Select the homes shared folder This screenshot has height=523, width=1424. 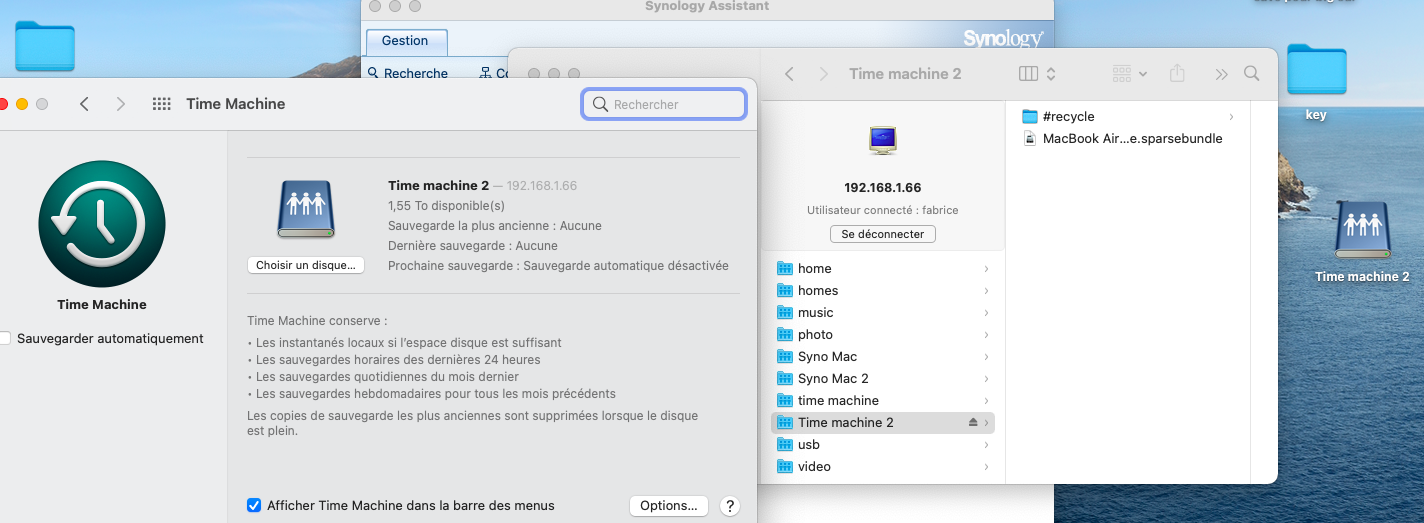click(883, 291)
